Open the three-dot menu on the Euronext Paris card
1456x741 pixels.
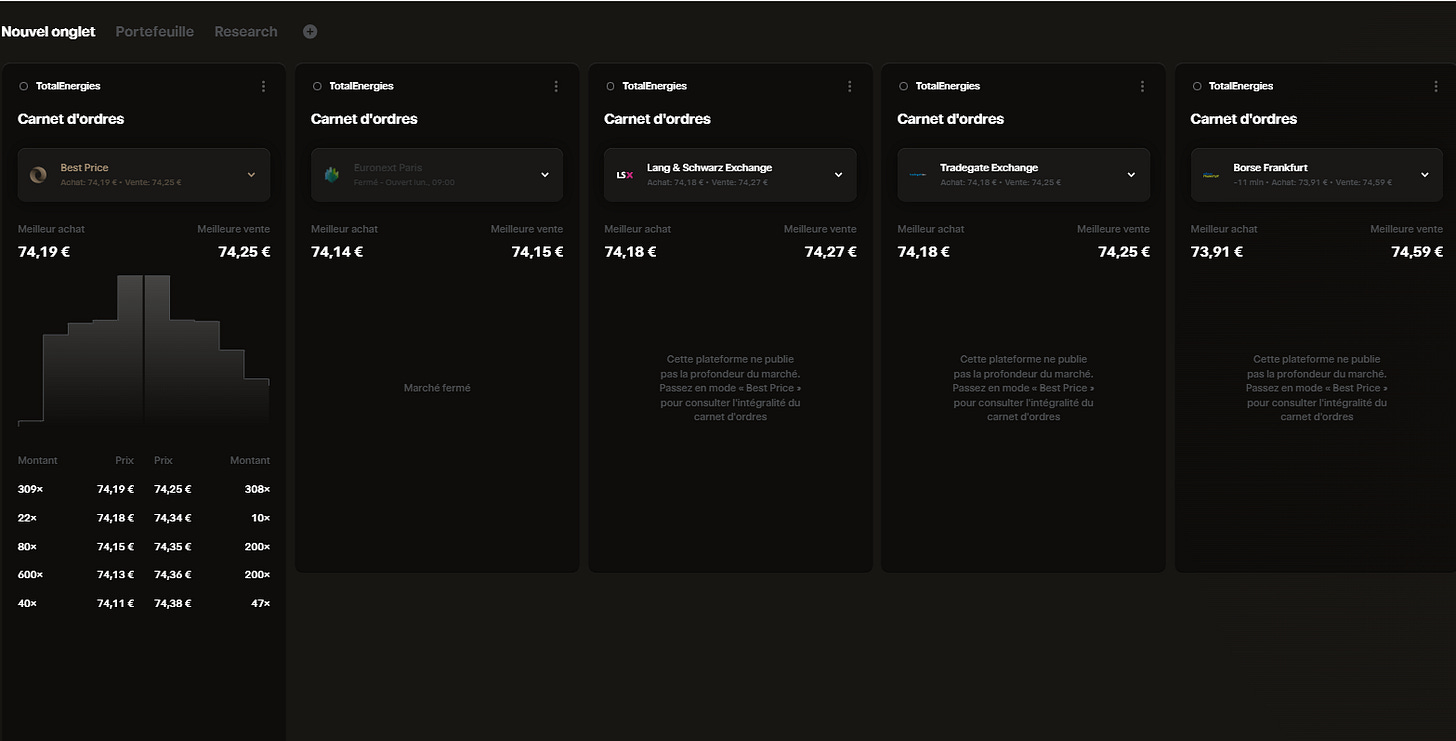[556, 86]
